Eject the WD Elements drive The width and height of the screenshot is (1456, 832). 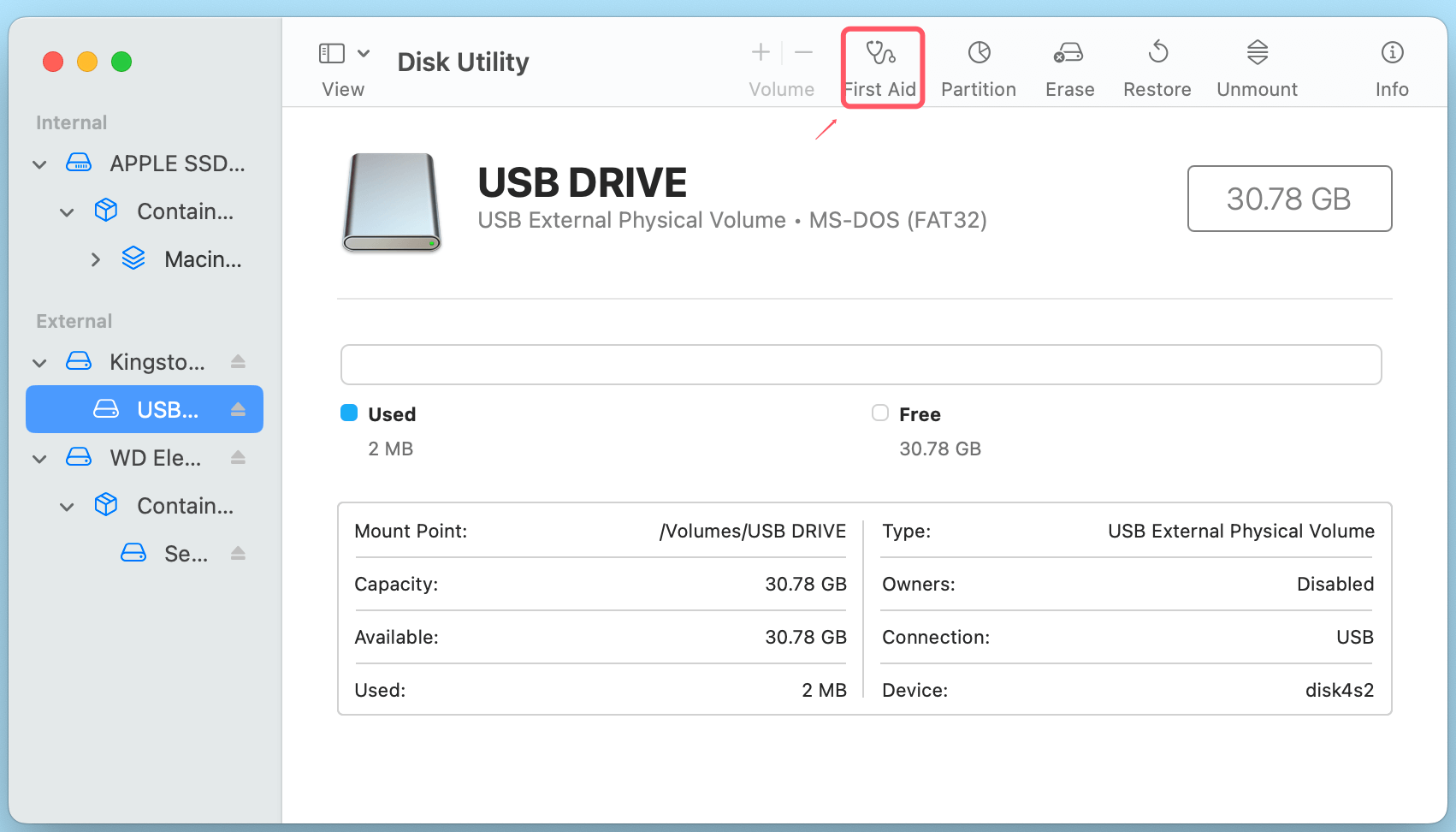point(237,457)
